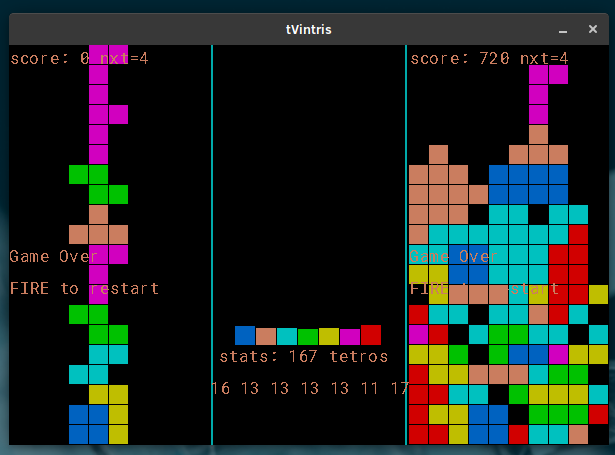Click the green square in stats row

point(308,336)
